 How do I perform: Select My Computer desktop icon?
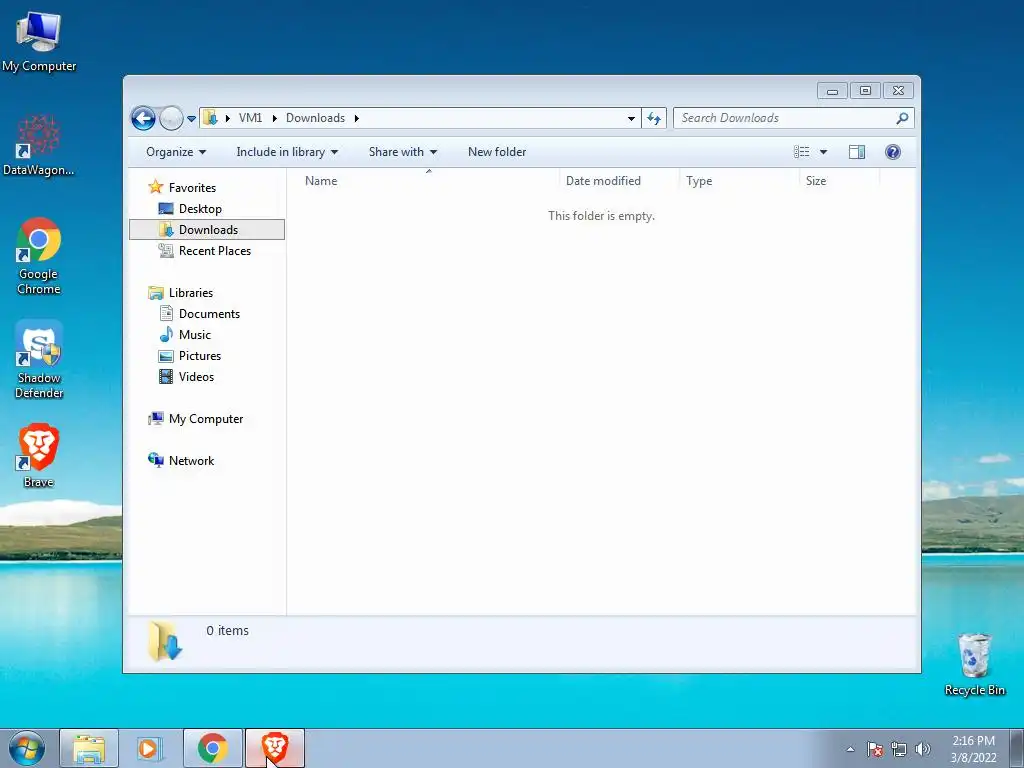click(39, 41)
